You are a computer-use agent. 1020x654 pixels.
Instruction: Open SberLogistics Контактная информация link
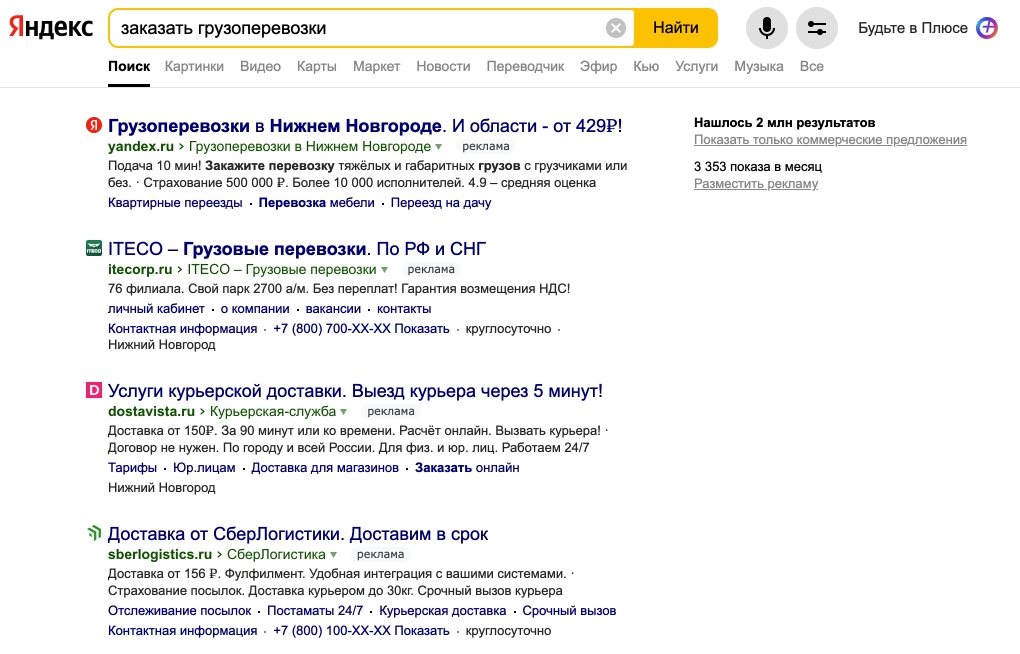[x=182, y=631]
